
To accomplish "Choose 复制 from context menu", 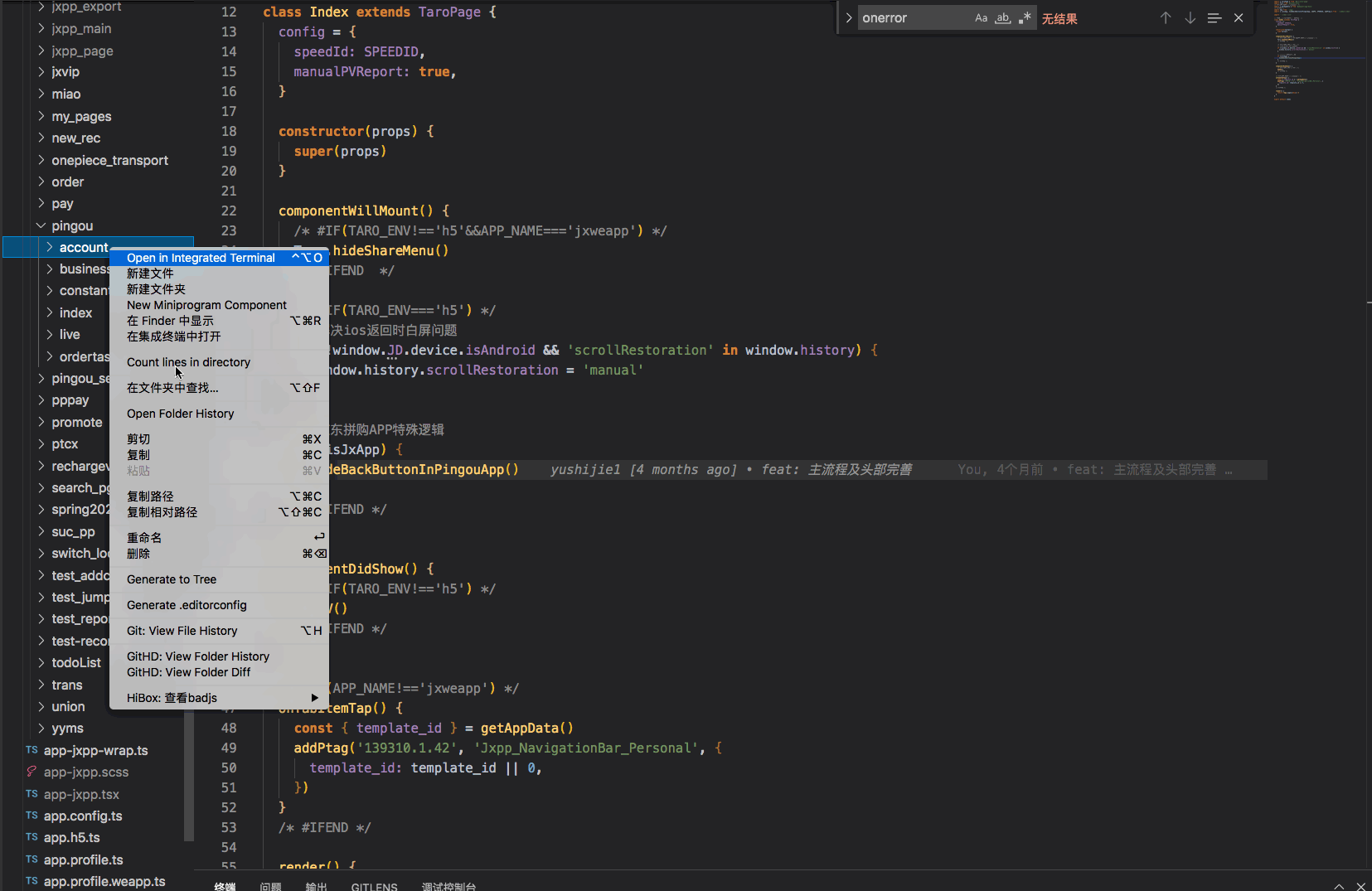I will [x=220, y=455].
